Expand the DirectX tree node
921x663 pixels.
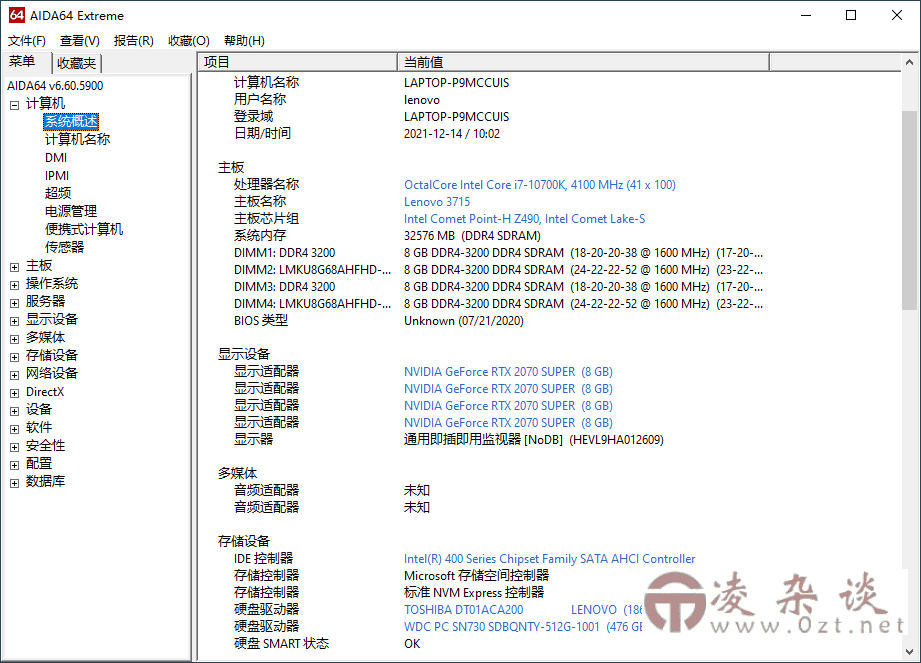tap(15, 393)
